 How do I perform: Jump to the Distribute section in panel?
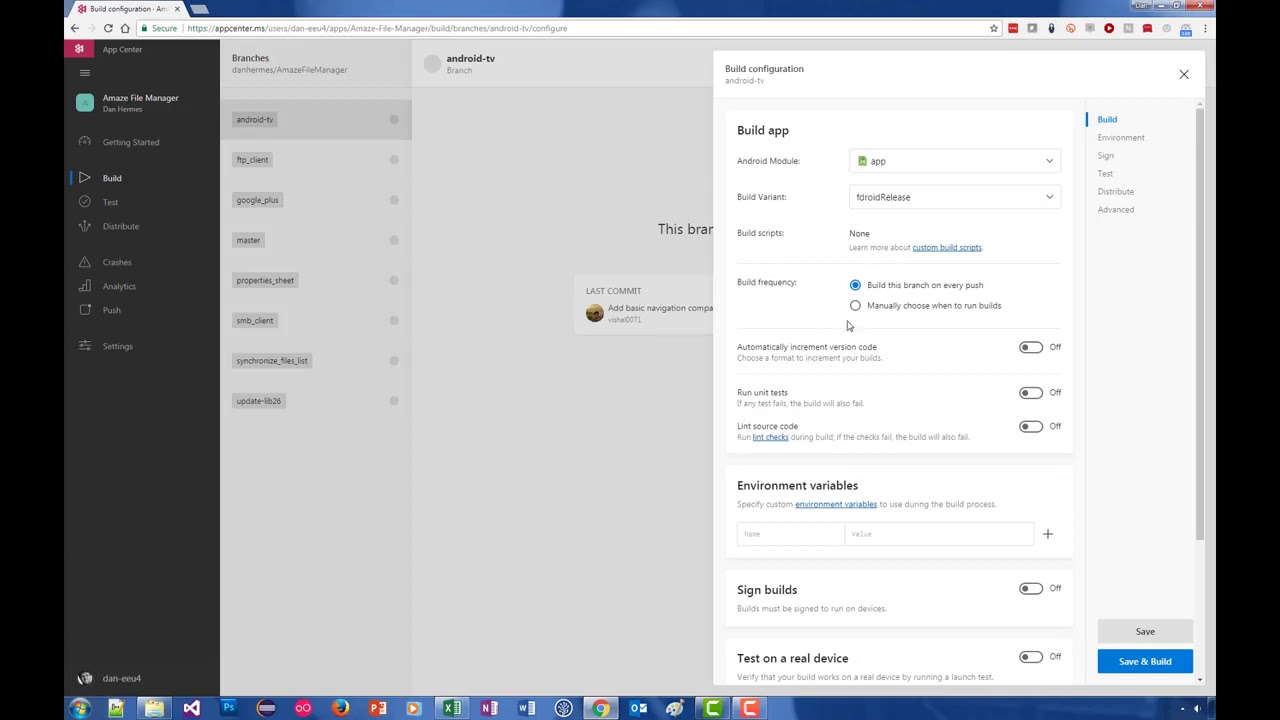pyautogui.click(x=1115, y=191)
